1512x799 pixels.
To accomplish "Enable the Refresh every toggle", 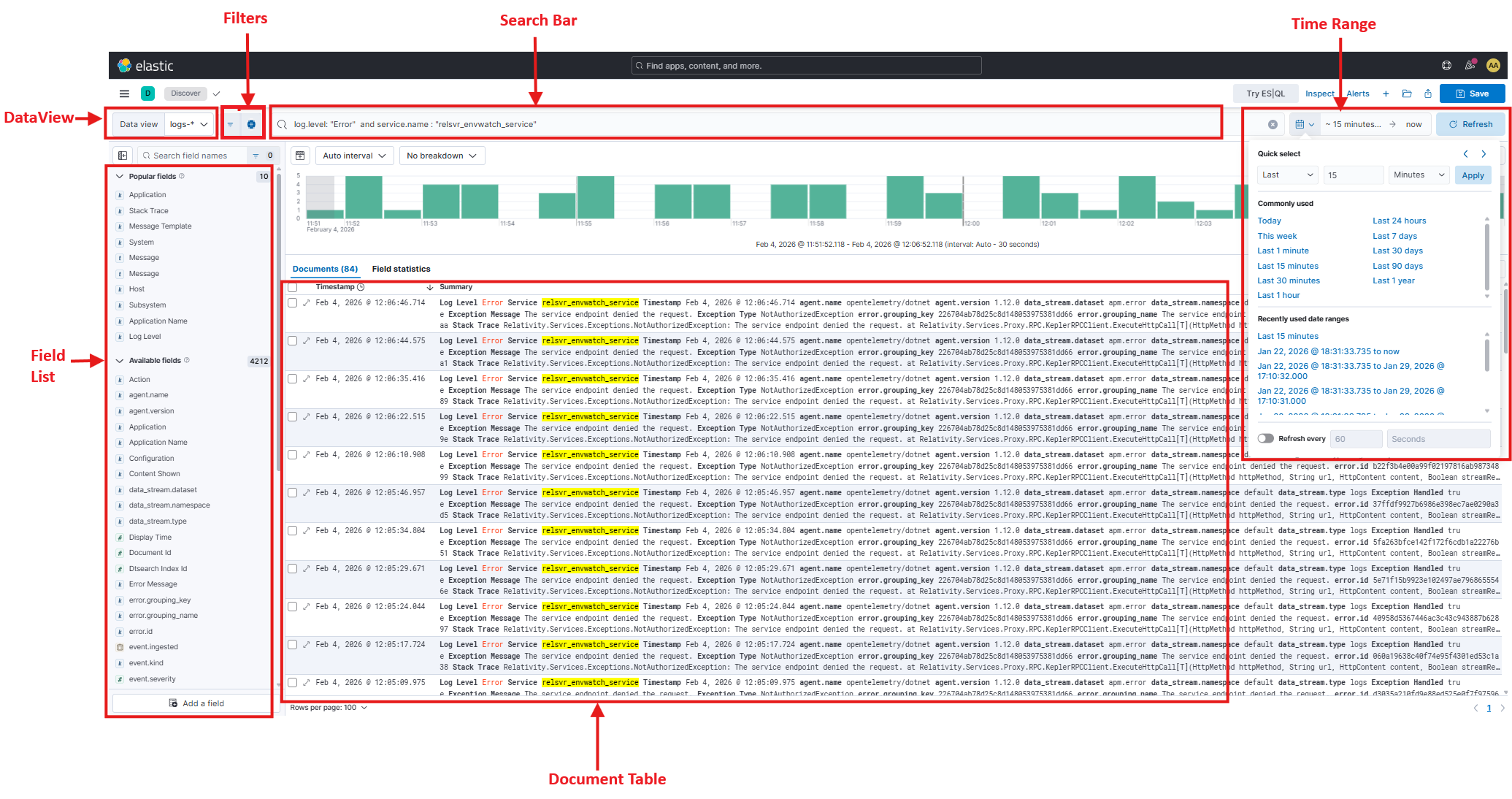I will pyautogui.click(x=1265, y=438).
